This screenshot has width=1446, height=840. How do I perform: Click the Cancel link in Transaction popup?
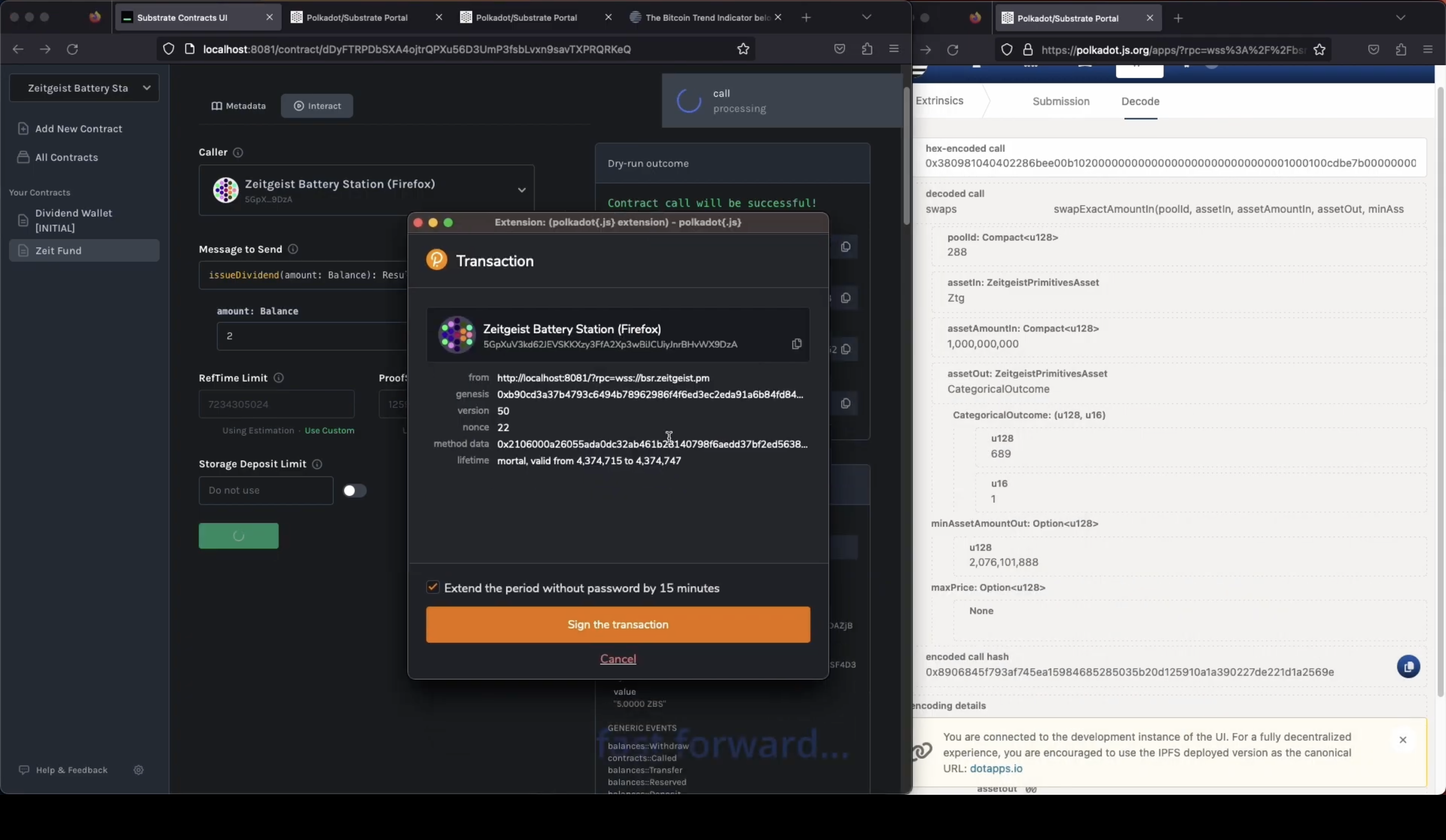click(618, 659)
